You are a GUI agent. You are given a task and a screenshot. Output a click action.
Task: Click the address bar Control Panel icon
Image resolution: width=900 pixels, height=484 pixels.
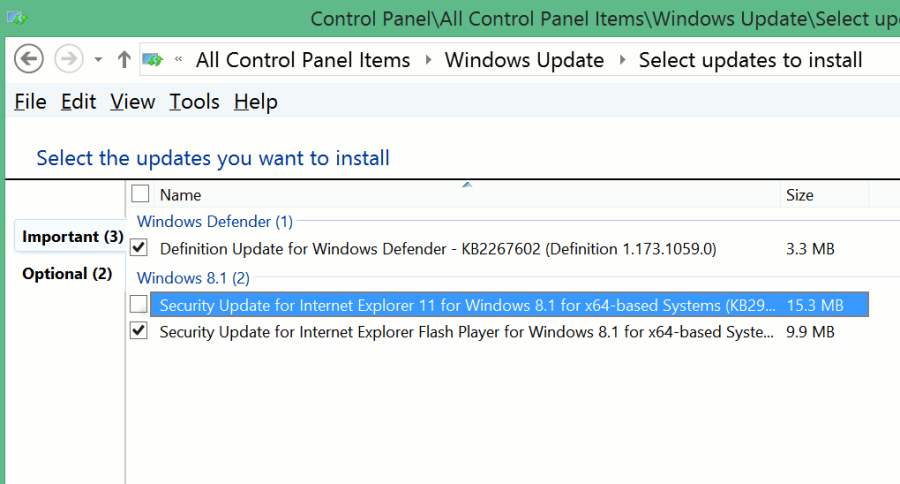pos(153,60)
